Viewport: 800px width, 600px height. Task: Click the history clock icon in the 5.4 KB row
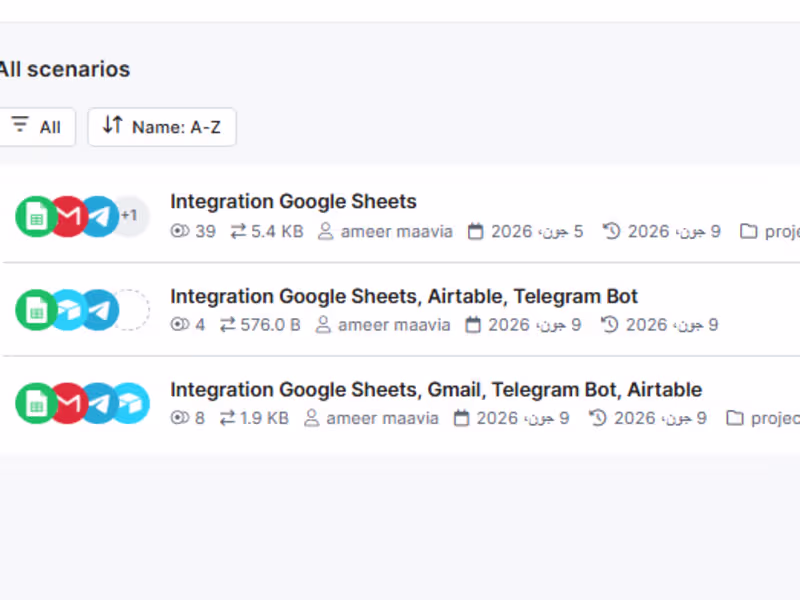click(611, 231)
